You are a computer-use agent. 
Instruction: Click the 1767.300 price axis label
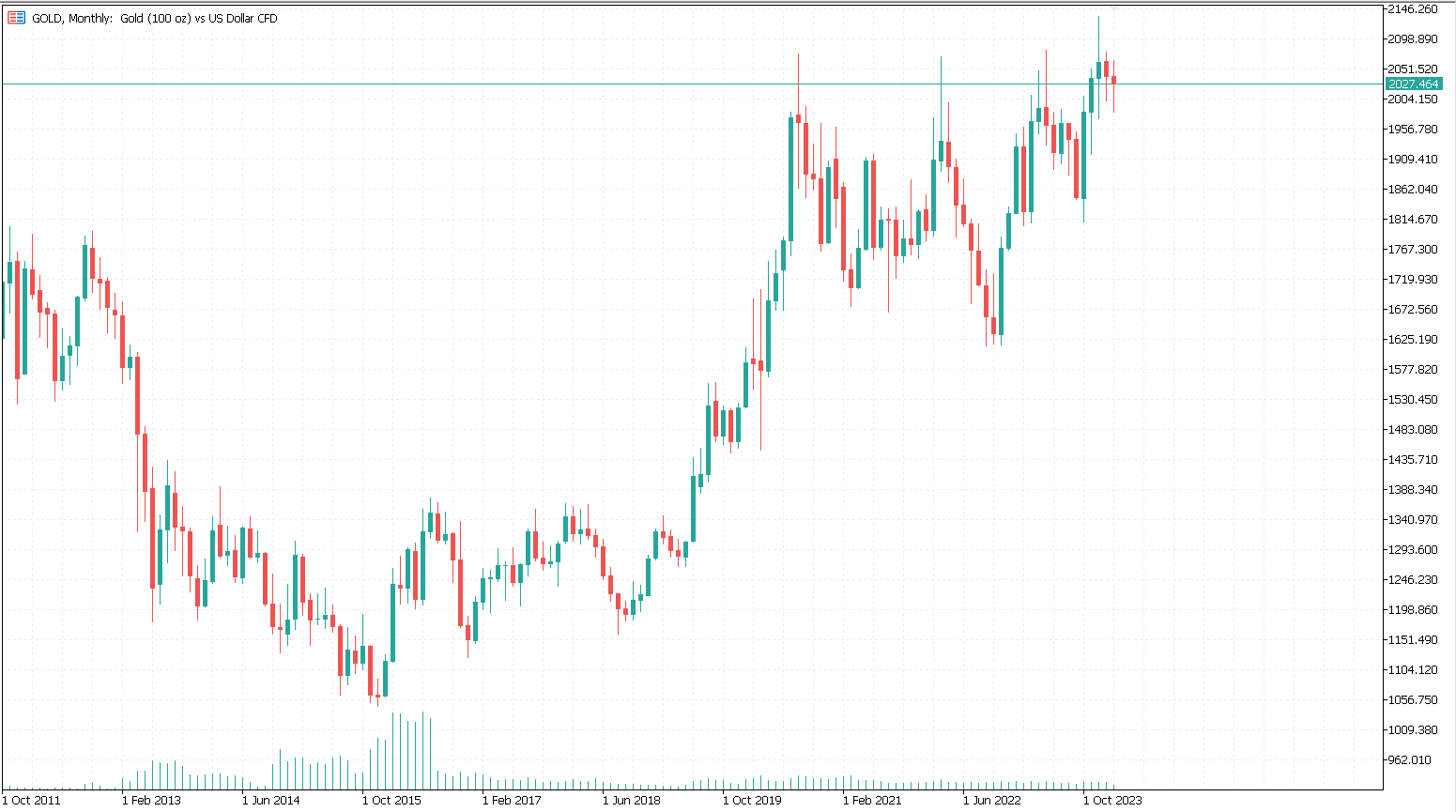point(1413,250)
